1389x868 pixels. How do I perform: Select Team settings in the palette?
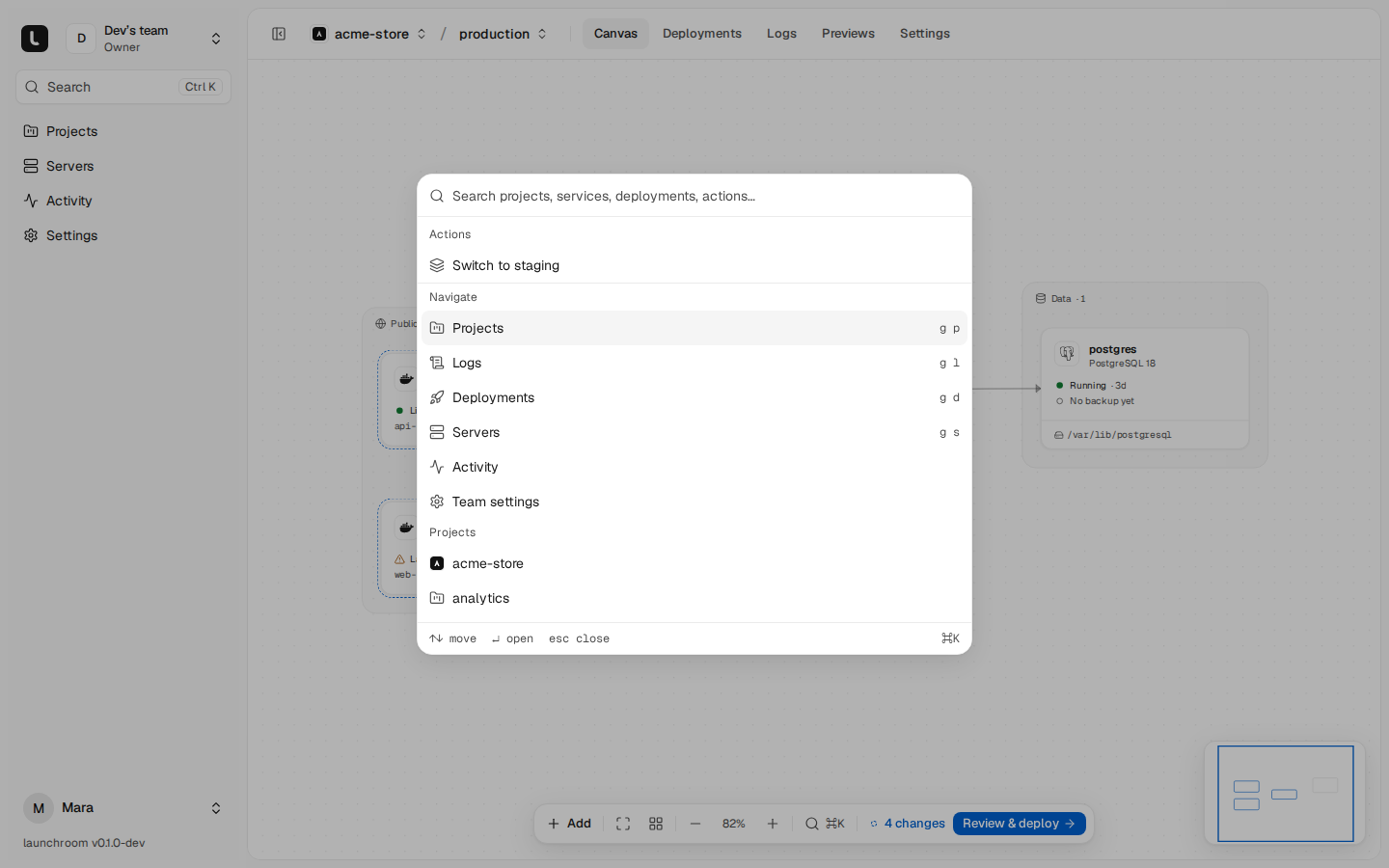tap(694, 502)
